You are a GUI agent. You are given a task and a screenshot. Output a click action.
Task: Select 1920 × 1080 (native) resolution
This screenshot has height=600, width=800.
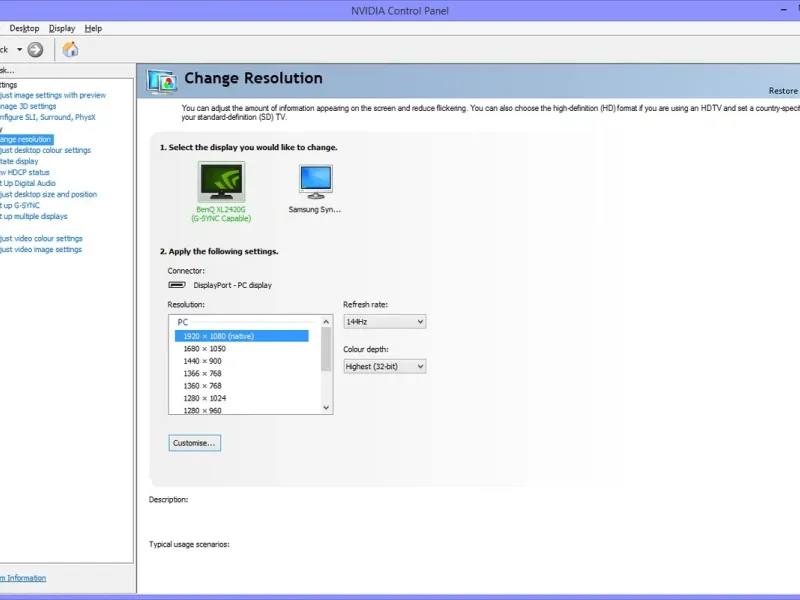(241, 336)
